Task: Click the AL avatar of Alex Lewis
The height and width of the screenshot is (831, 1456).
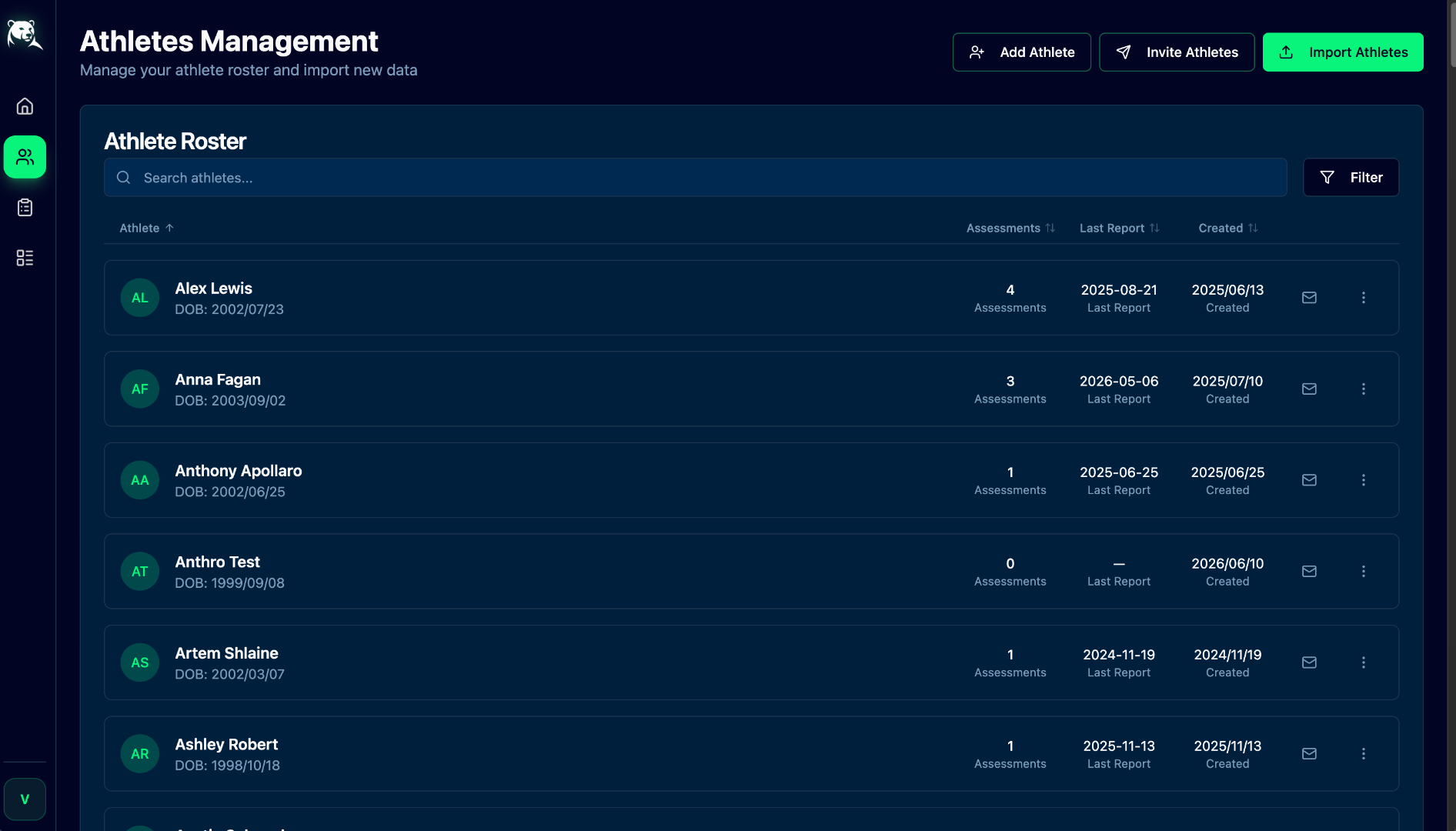Action: (x=139, y=298)
